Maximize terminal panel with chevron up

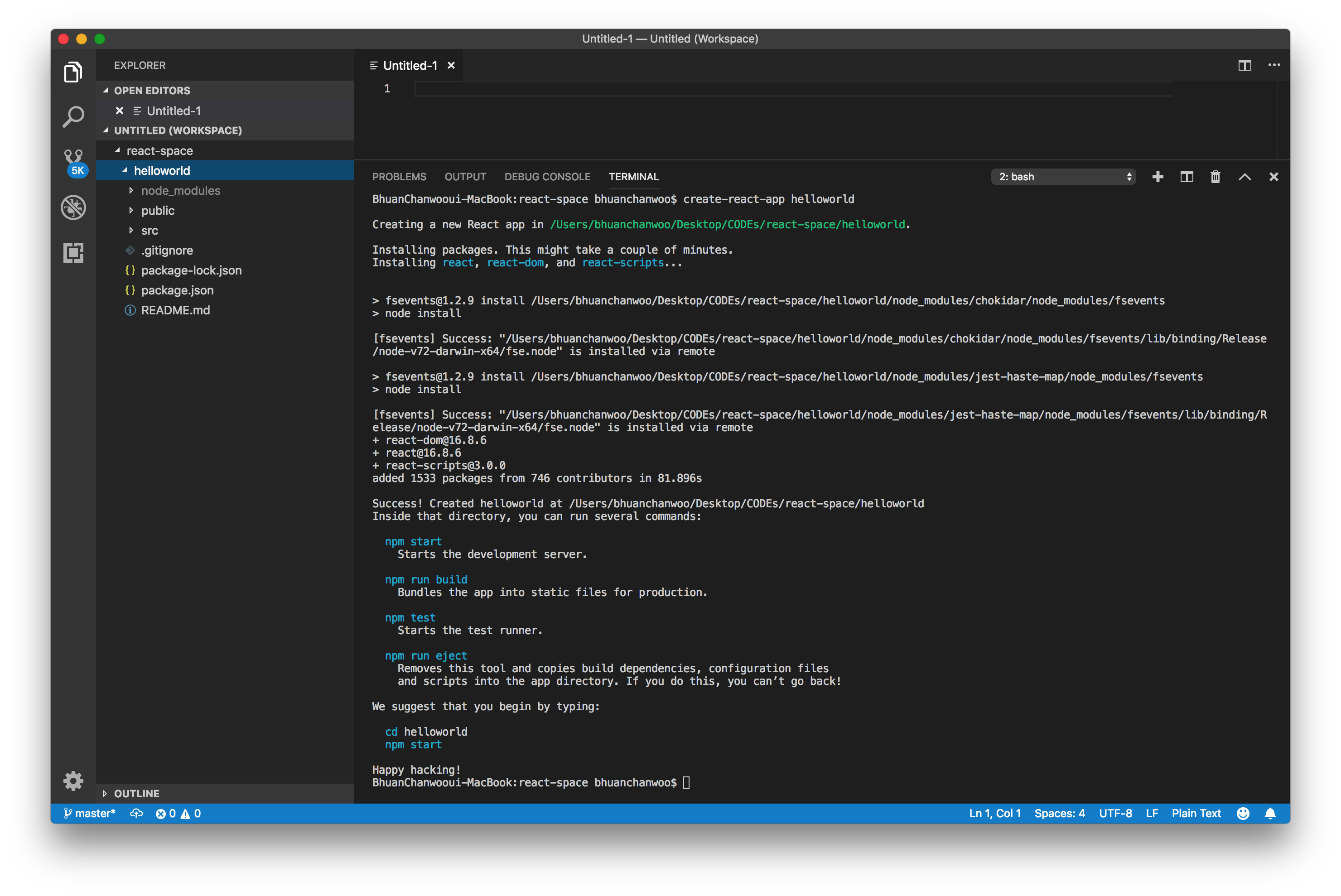[x=1245, y=177]
